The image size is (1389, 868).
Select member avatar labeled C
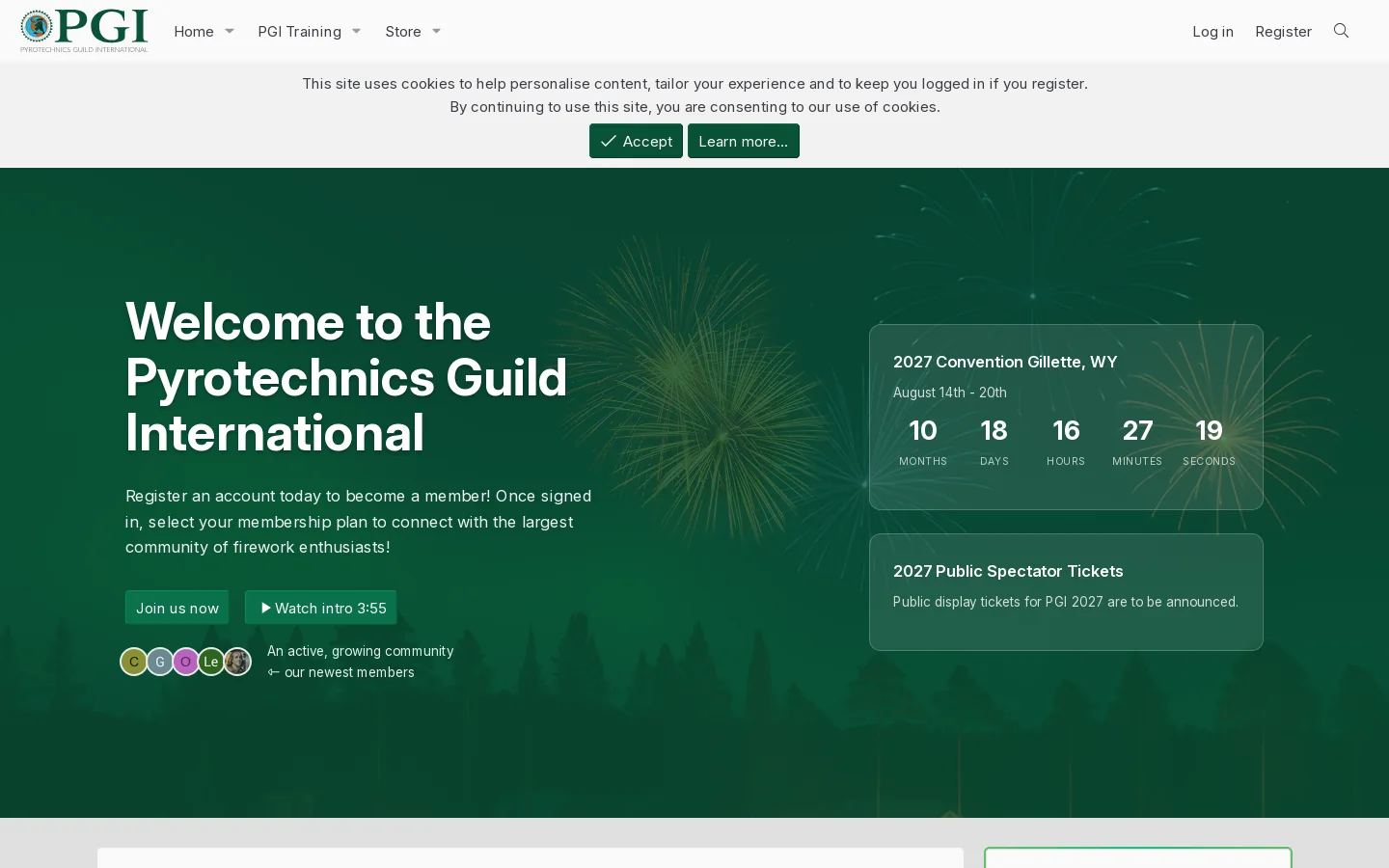coord(134,662)
